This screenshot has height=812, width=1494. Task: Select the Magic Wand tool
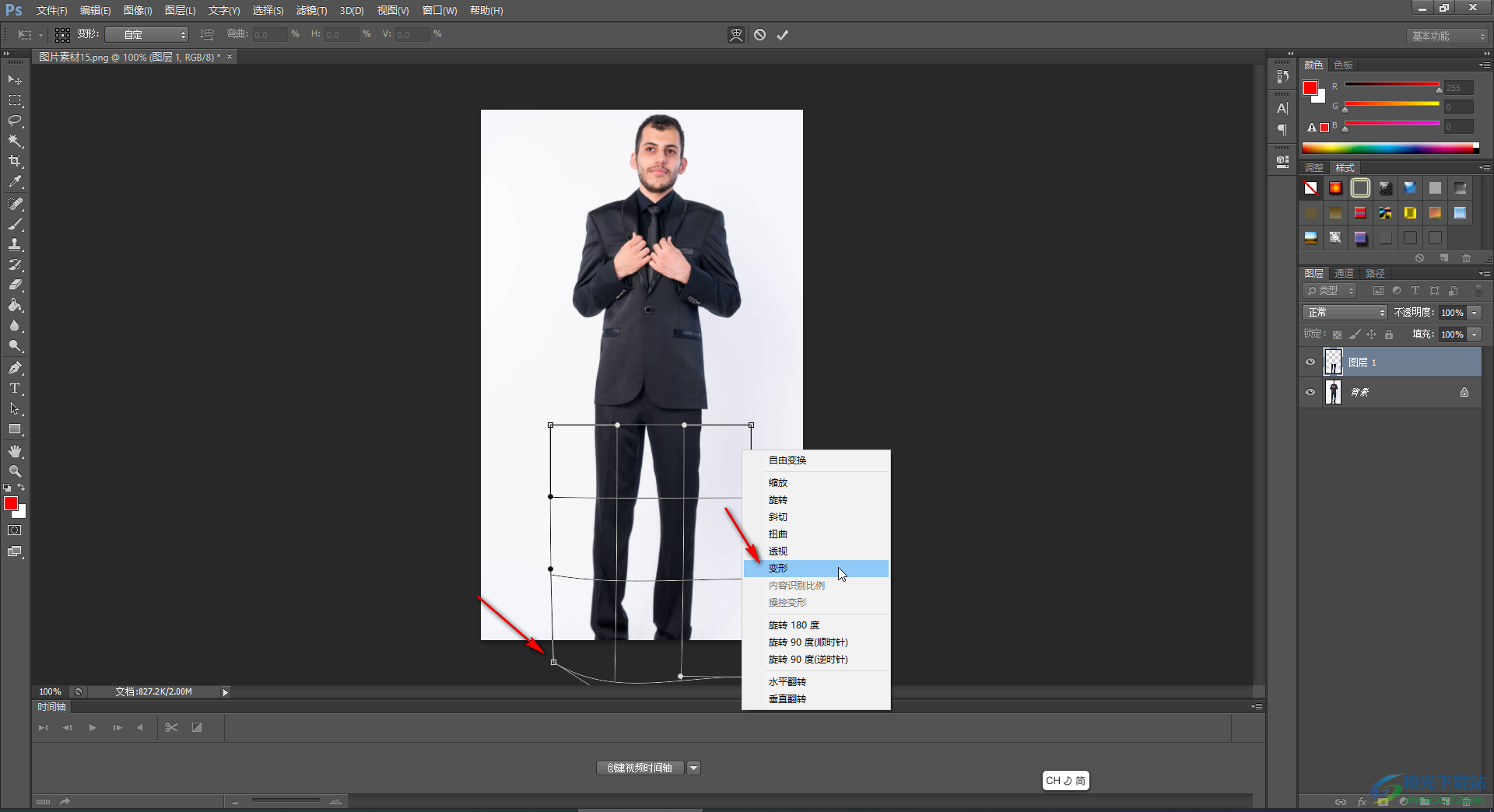15,141
